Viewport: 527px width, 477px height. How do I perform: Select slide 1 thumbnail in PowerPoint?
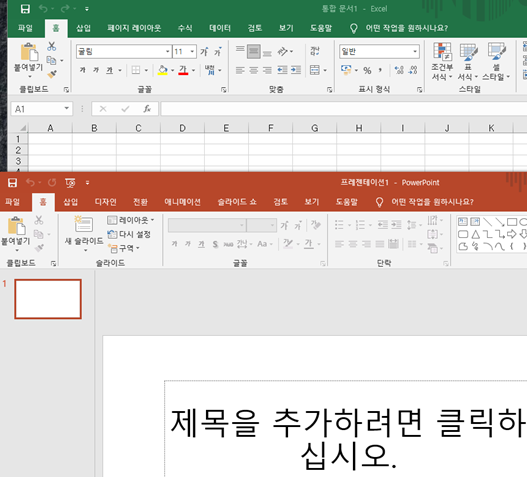tap(48, 299)
